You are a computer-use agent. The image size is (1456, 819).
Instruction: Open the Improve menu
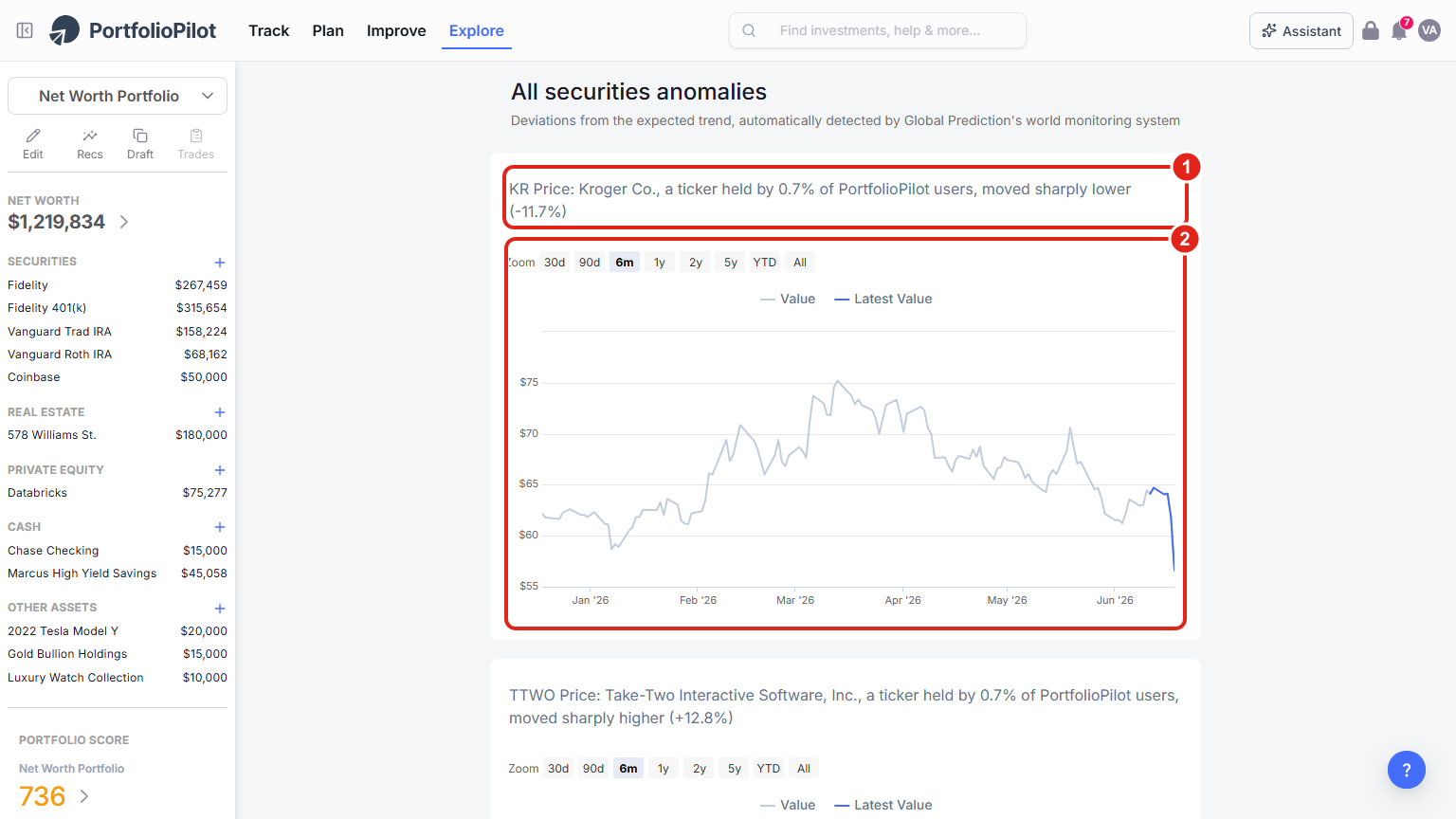point(396,30)
